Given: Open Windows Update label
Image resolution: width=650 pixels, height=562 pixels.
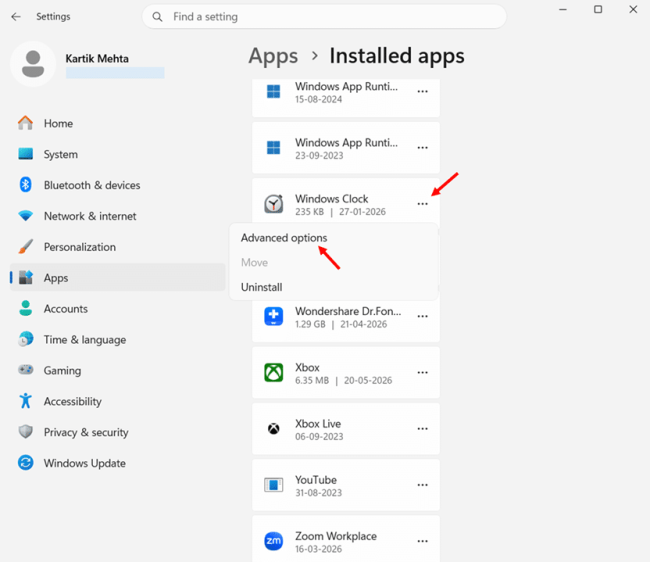Looking at the screenshot, I should pyautogui.click(x=85, y=463).
